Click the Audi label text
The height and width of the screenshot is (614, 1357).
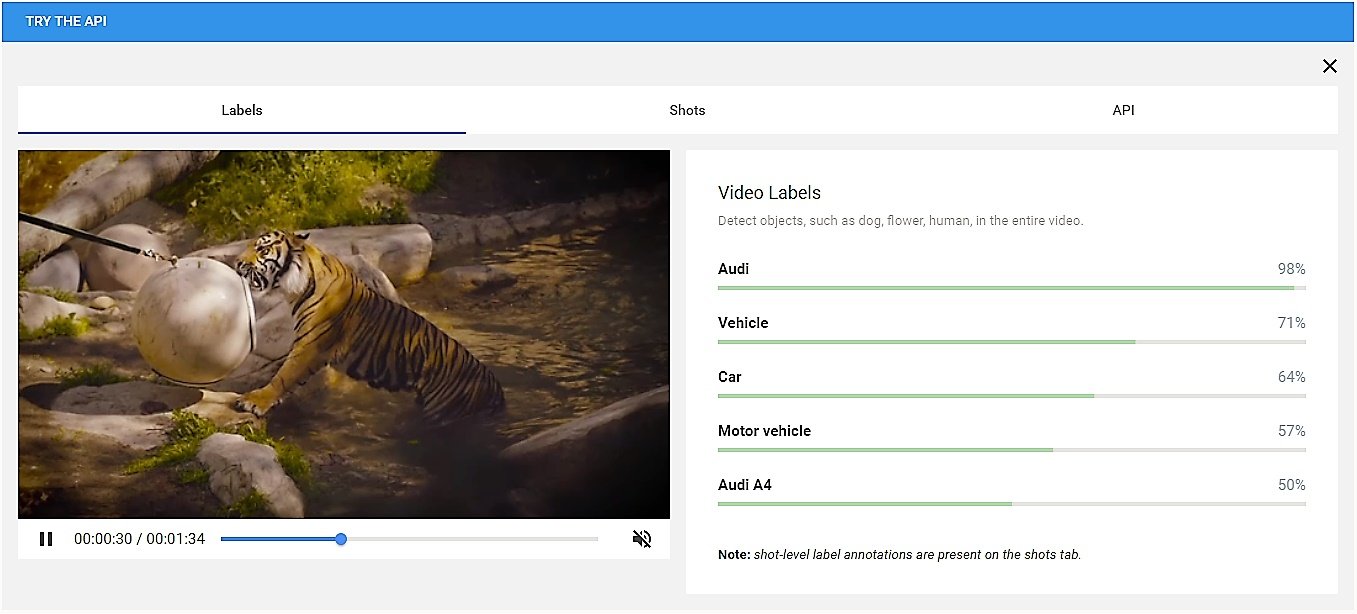(x=733, y=269)
